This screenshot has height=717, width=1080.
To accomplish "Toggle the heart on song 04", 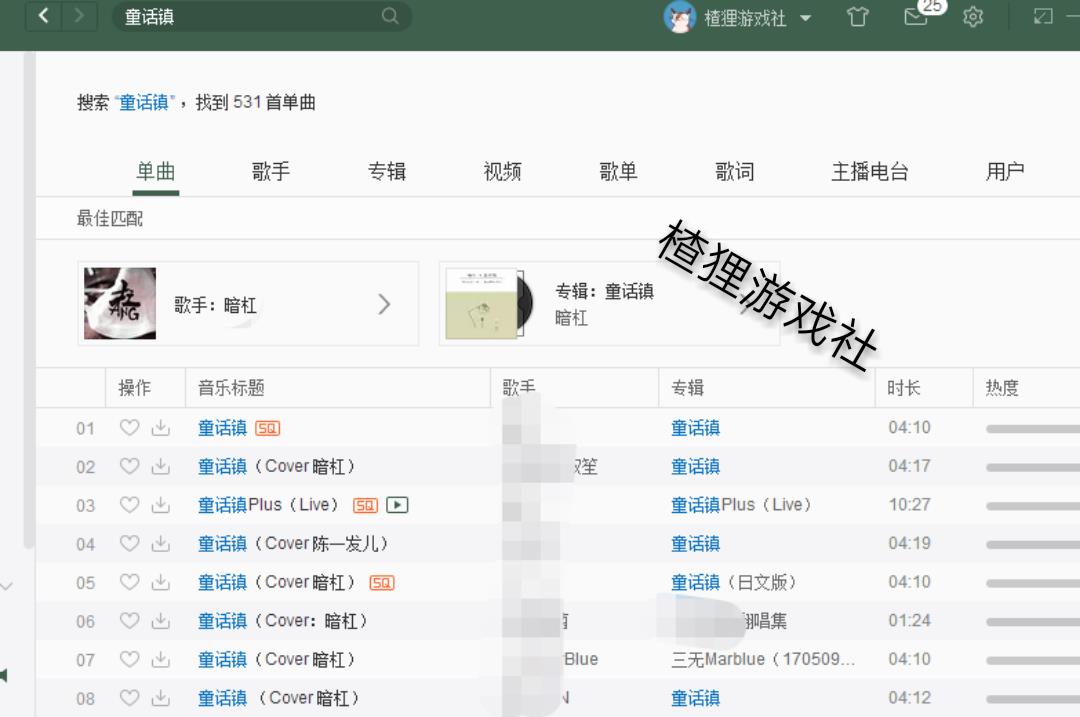I will 129,544.
